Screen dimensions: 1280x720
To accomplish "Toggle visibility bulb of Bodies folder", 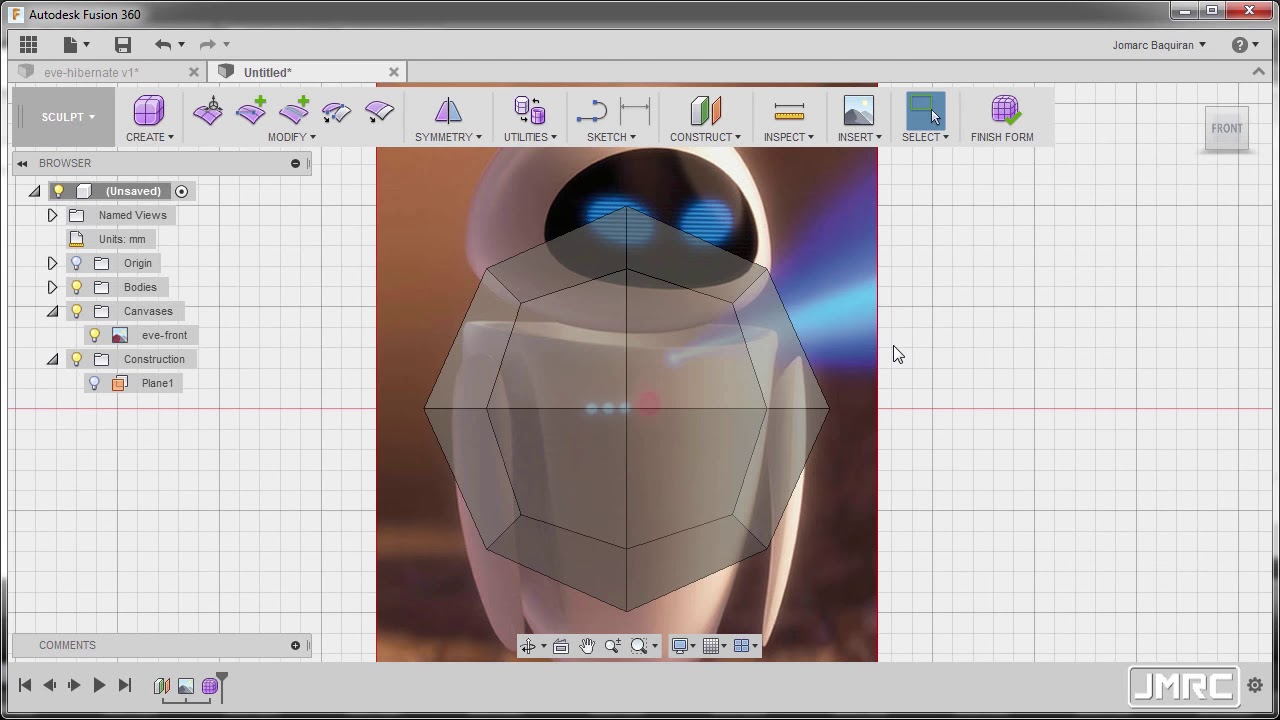I will [76, 287].
